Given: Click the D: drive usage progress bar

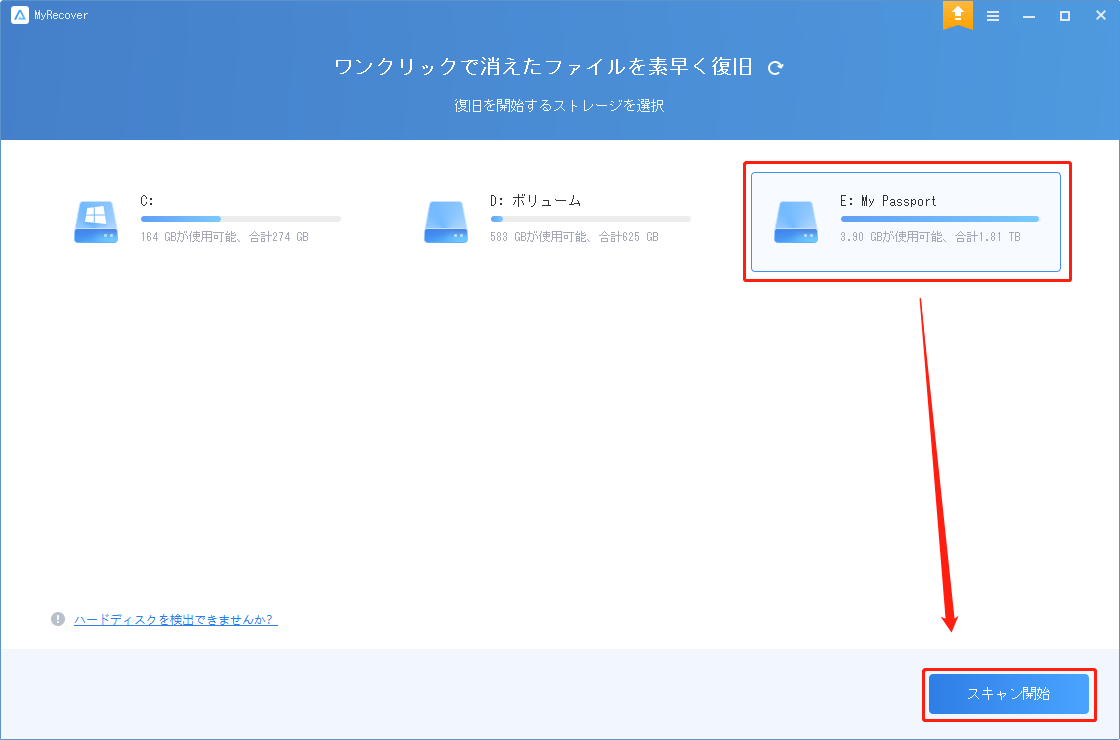Looking at the screenshot, I should (590, 218).
